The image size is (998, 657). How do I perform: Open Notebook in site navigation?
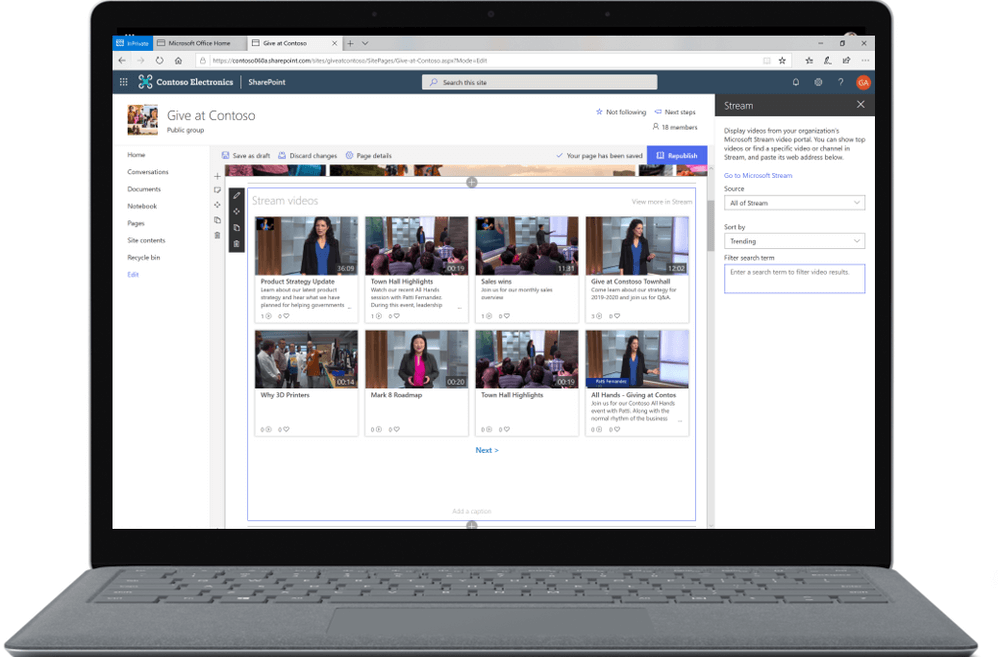[142, 206]
